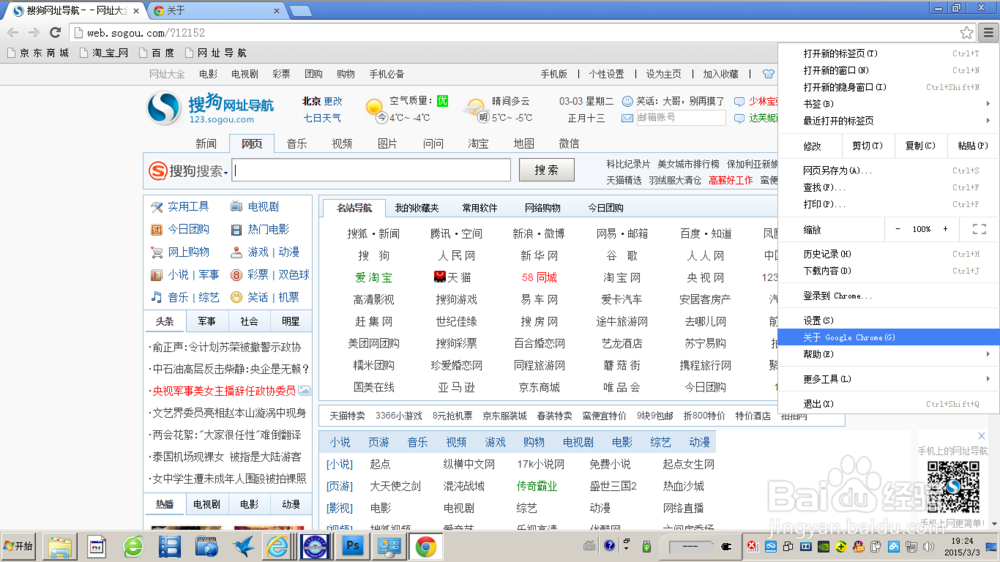Click the 电视剧 tab under 热播
1000x562 pixels.
coord(207,504)
